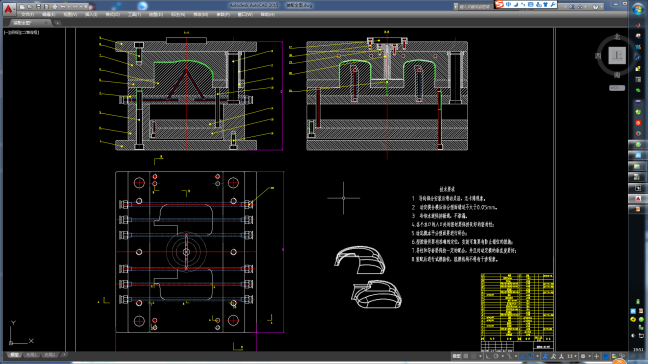Toggle object snap in status bar

pyautogui.click(x=531, y=356)
